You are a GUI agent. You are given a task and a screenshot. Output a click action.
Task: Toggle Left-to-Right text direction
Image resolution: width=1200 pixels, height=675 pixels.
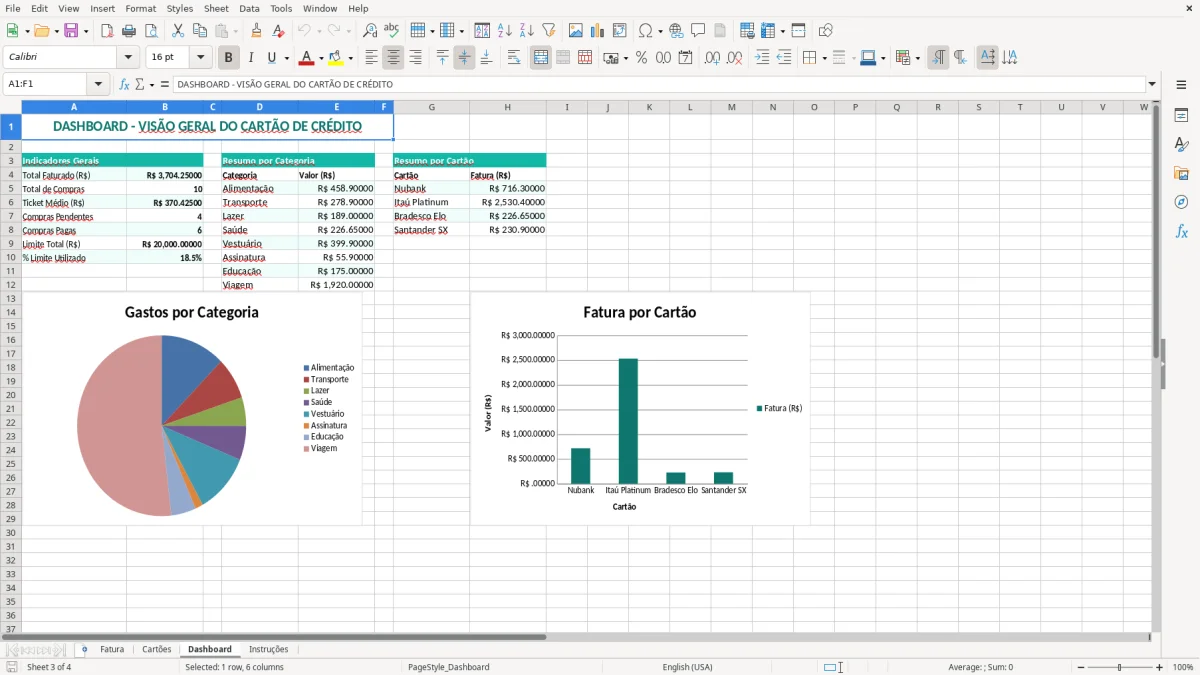938,58
